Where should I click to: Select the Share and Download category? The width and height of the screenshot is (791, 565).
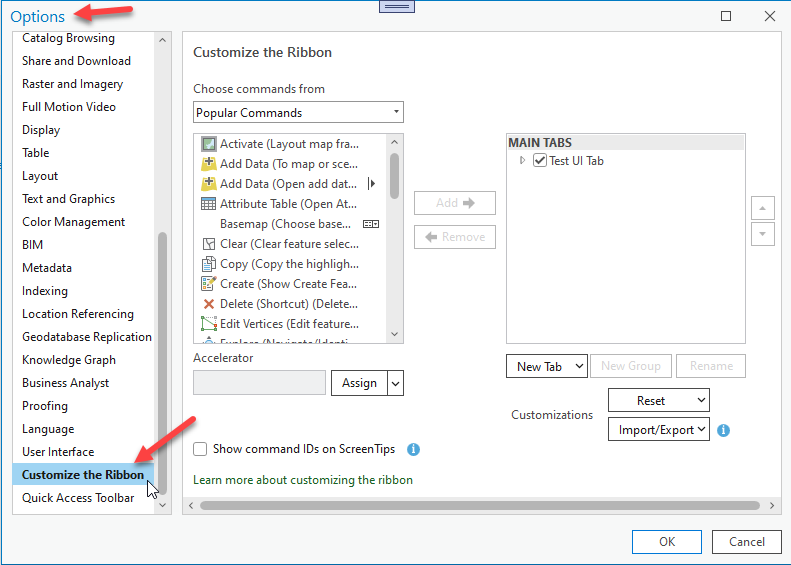click(76, 61)
